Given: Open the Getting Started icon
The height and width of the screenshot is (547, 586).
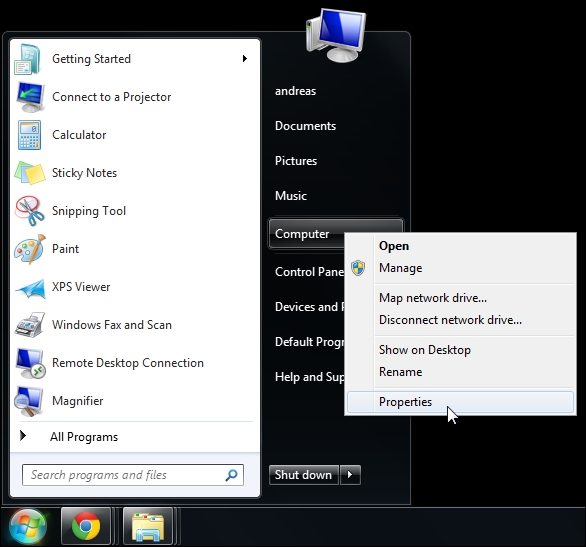Looking at the screenshot, I should click(x=28, y=59).
